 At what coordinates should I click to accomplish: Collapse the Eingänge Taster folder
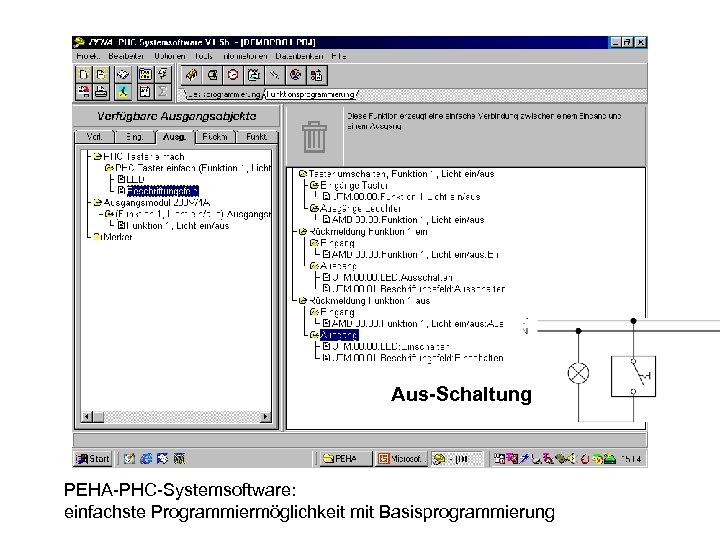[314, 185]
